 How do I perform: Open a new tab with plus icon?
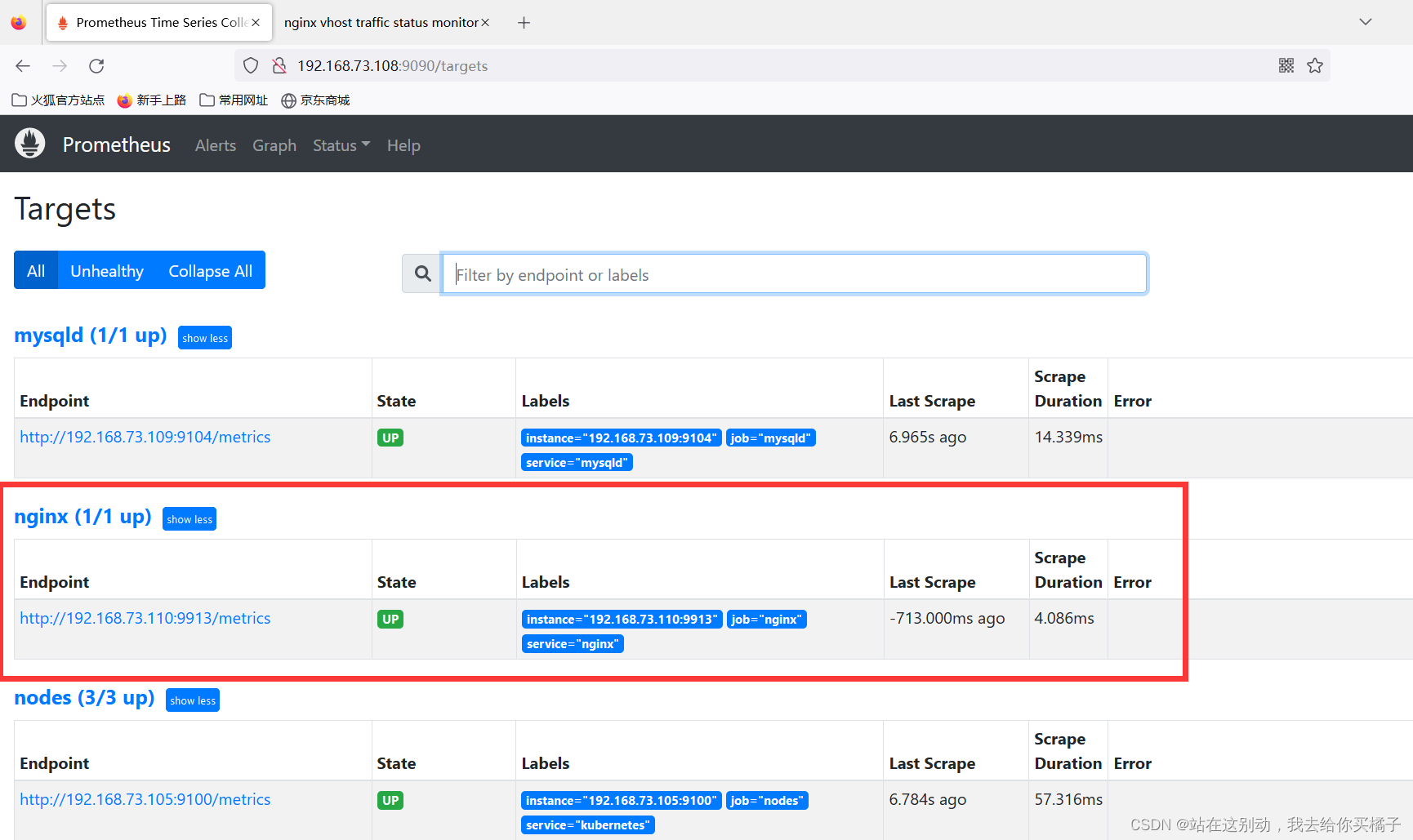524,23
